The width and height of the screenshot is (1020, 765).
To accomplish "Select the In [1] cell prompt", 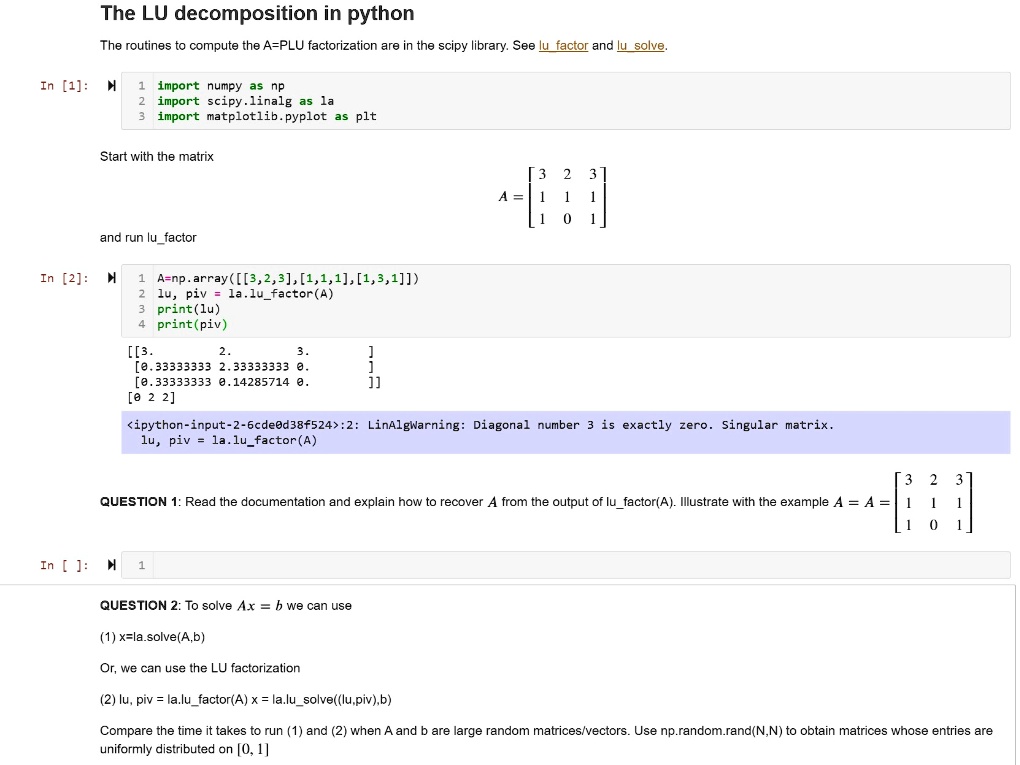I will click(x=61, y=86).
